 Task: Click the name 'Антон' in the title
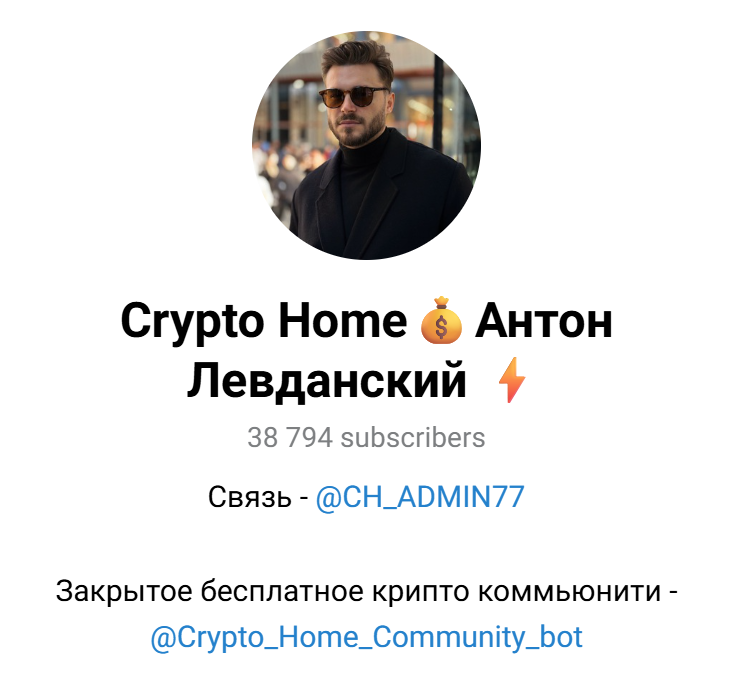(543, 322)
